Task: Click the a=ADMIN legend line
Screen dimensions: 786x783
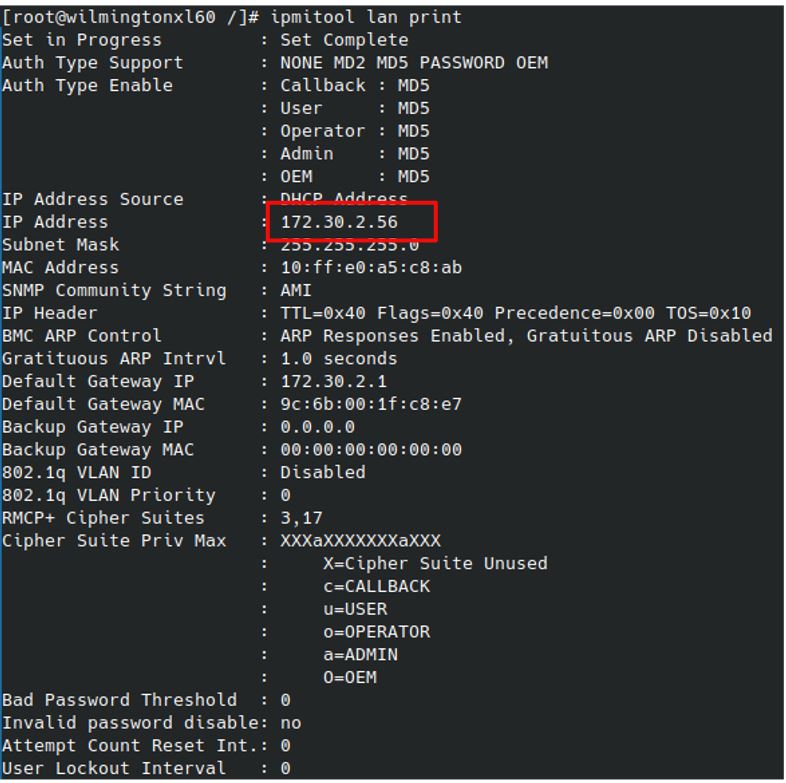Action: coord(360,655)
